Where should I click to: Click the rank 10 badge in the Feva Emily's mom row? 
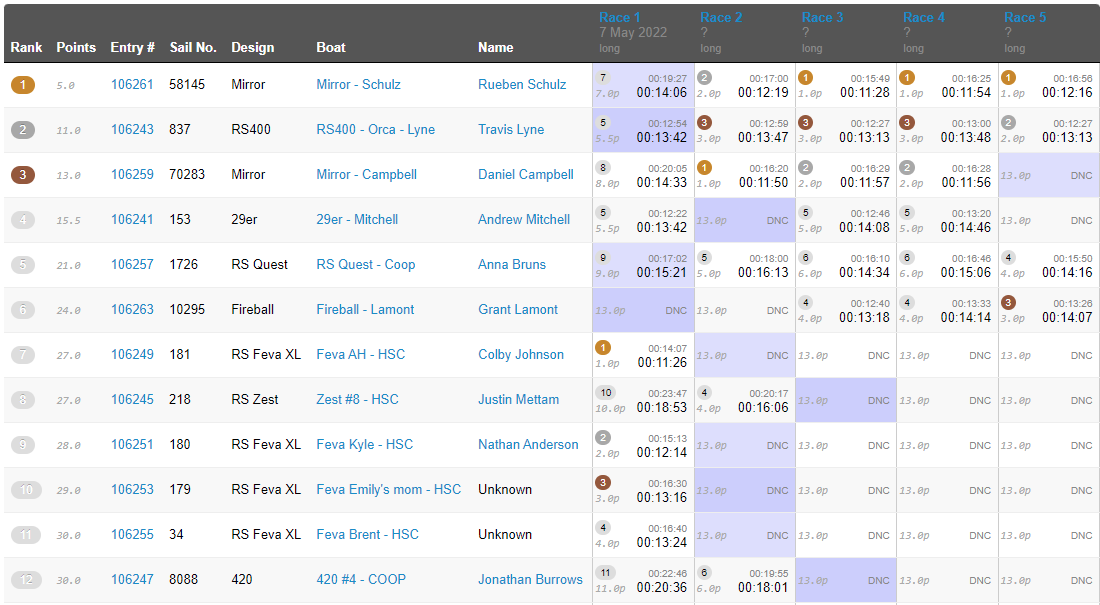[x=26, y=489]
